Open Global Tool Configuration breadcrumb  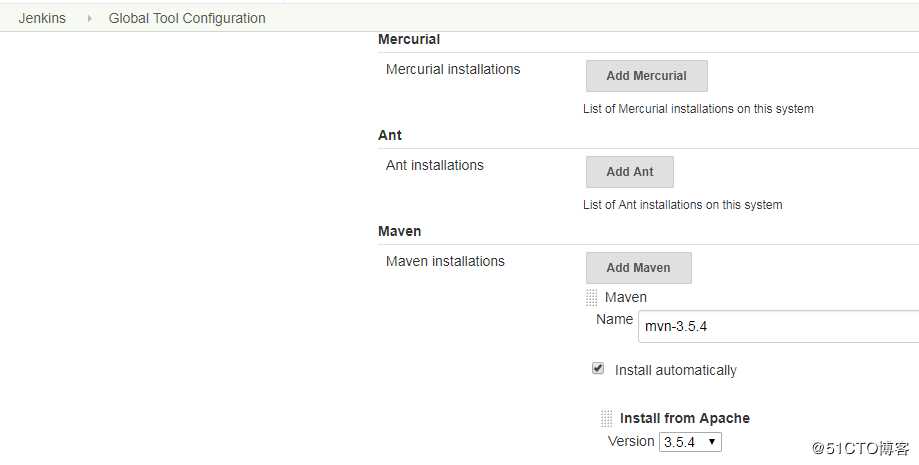coord(187,18)
